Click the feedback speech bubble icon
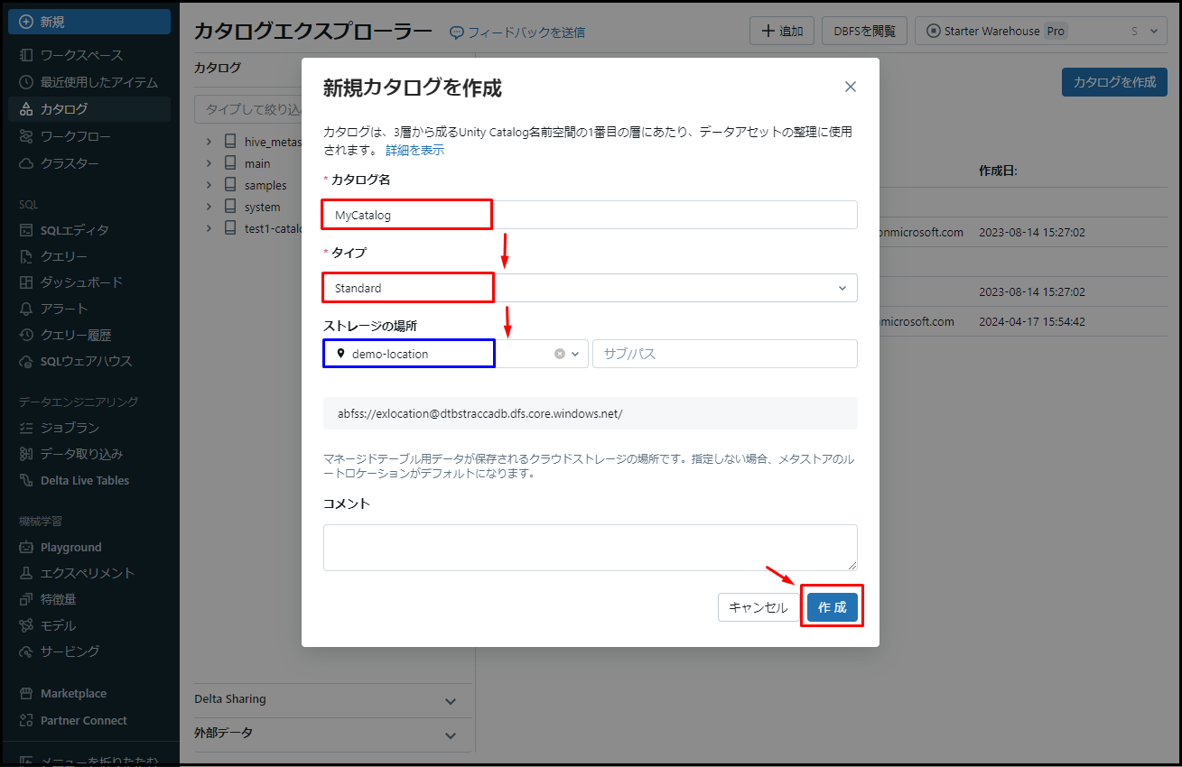The image size is (1182, 767). [x=457, y=33]
